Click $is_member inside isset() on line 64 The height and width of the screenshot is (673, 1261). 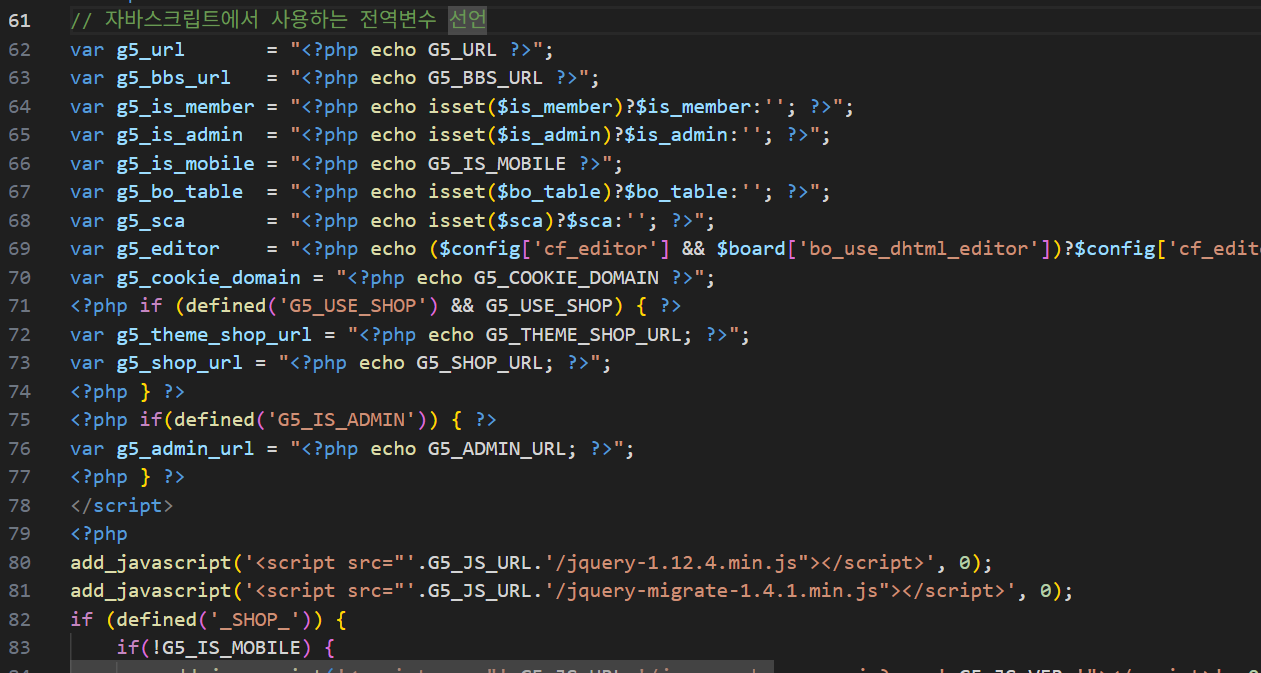click(554, 106)
